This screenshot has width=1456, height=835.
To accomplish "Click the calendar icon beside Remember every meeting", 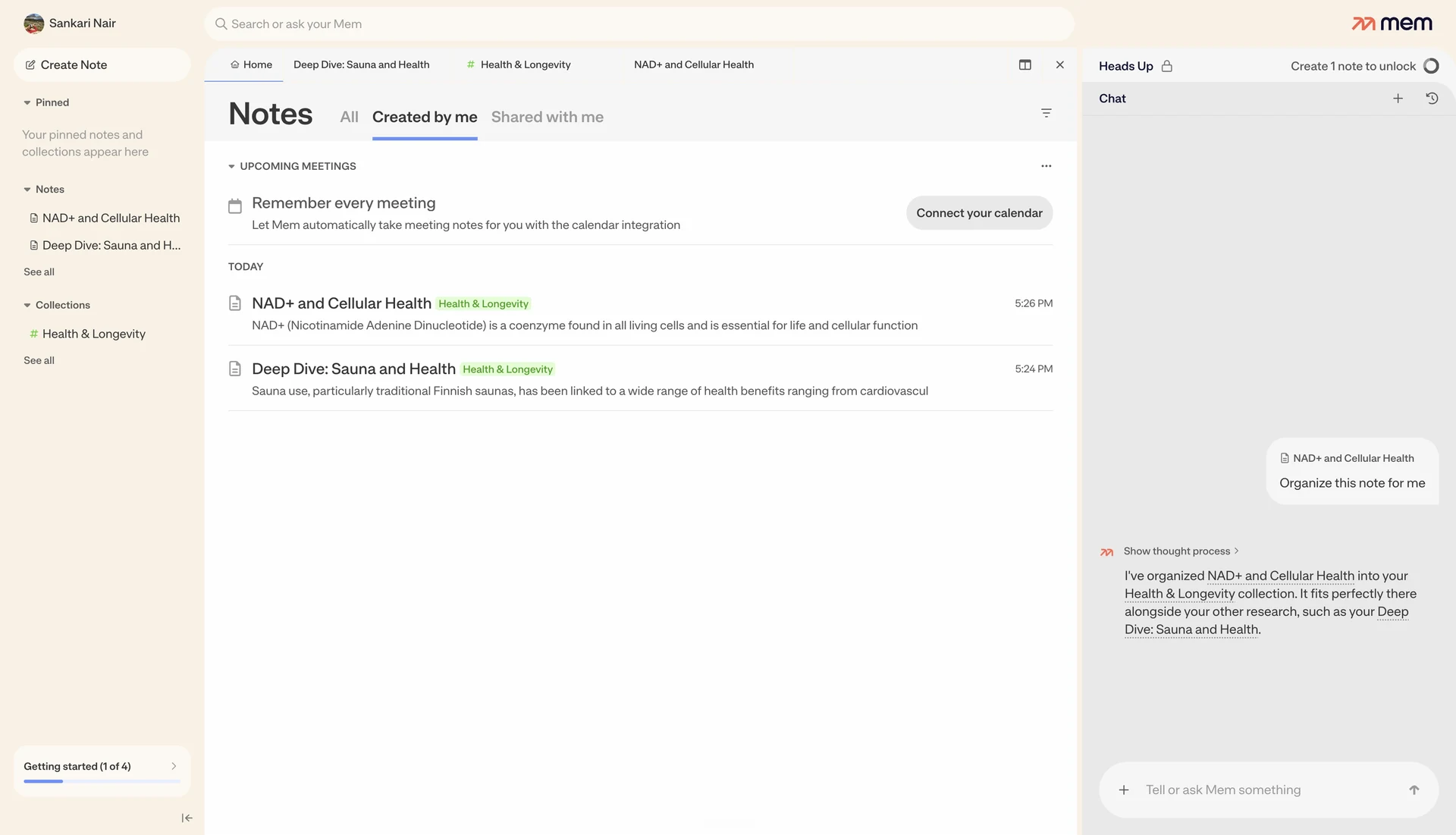I will click(x=235, y=206).
